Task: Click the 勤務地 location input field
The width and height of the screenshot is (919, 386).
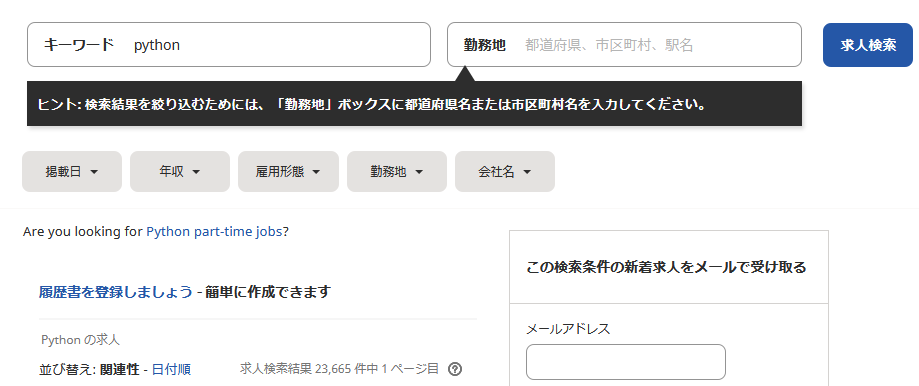Action: pos(624,45)
